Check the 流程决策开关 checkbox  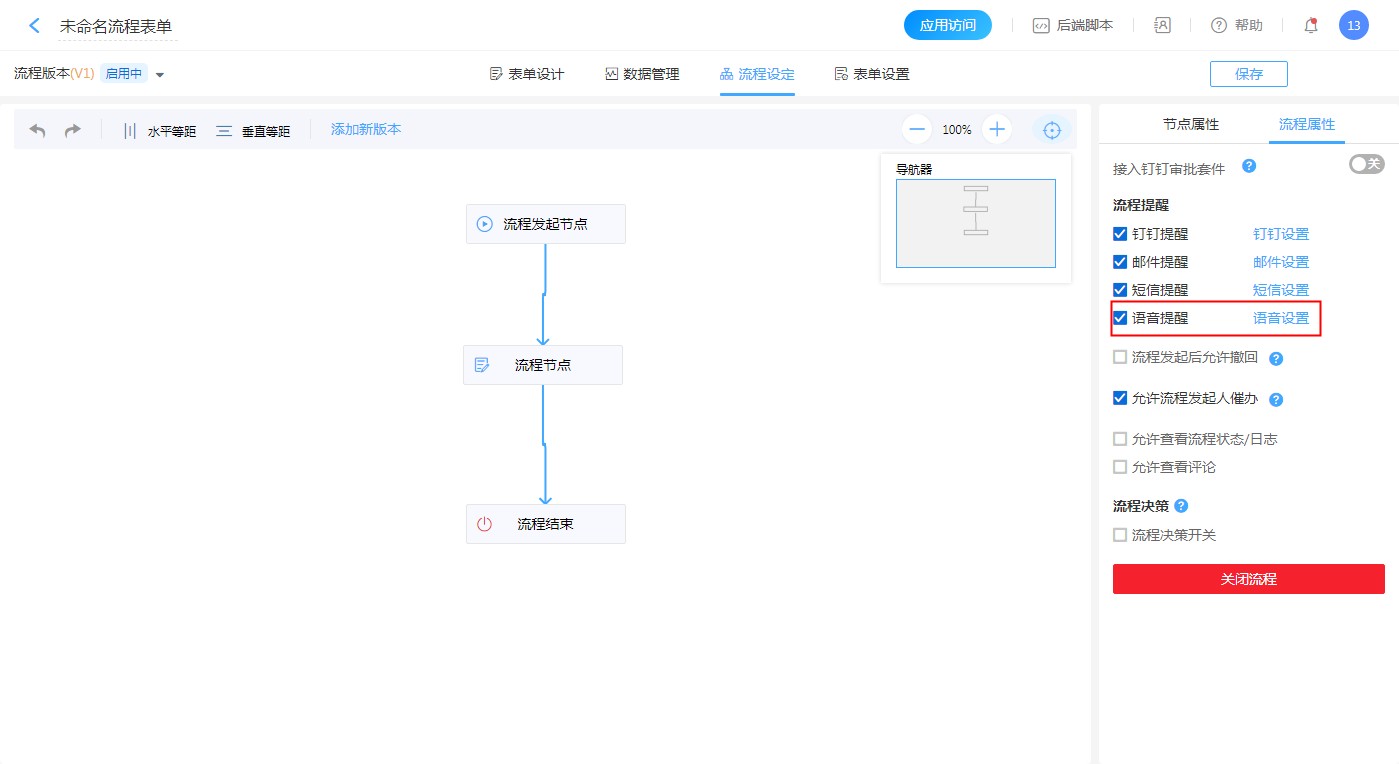click(x=1120, y=535)
